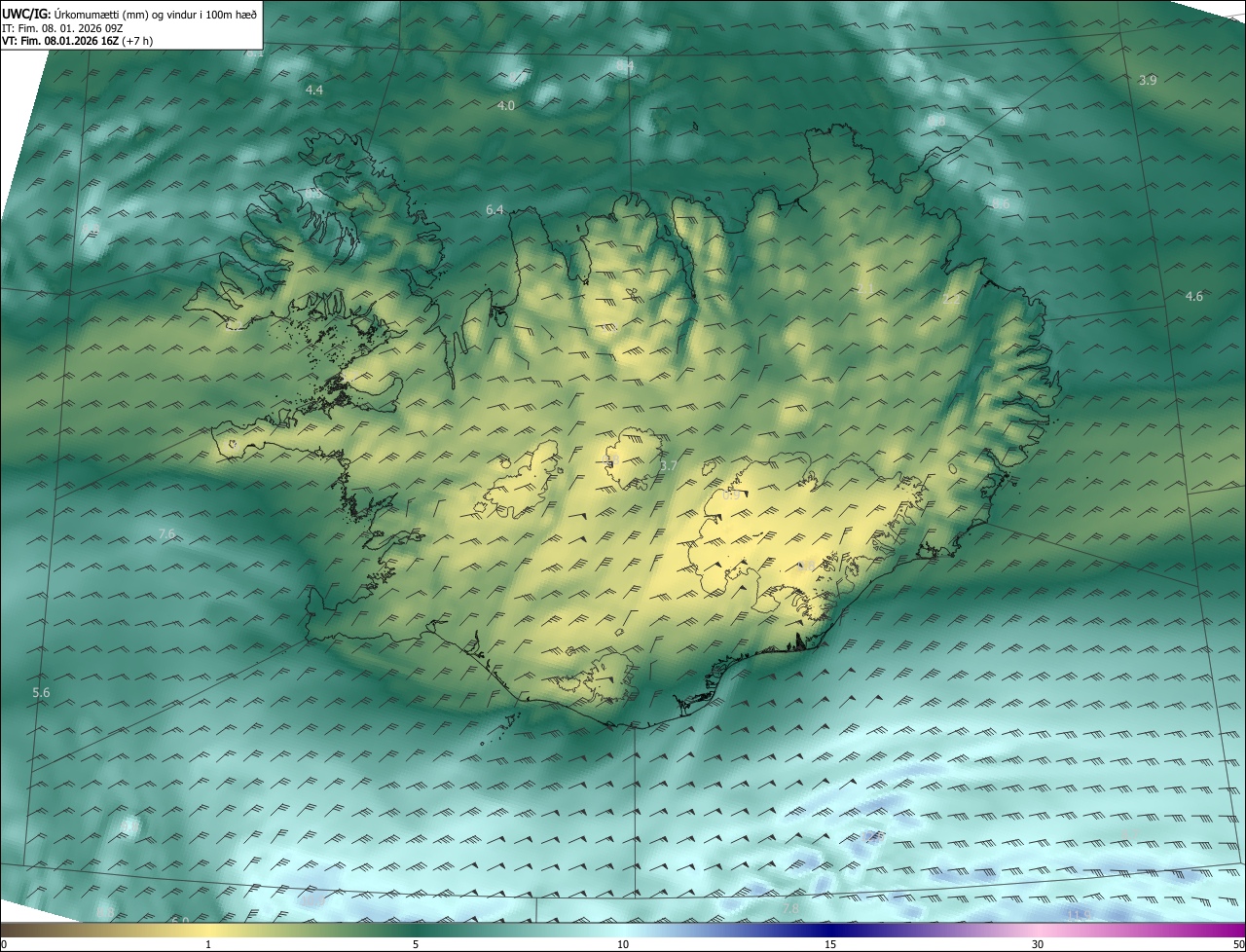Click the '4.0' value label on the map

coord(506,105)
